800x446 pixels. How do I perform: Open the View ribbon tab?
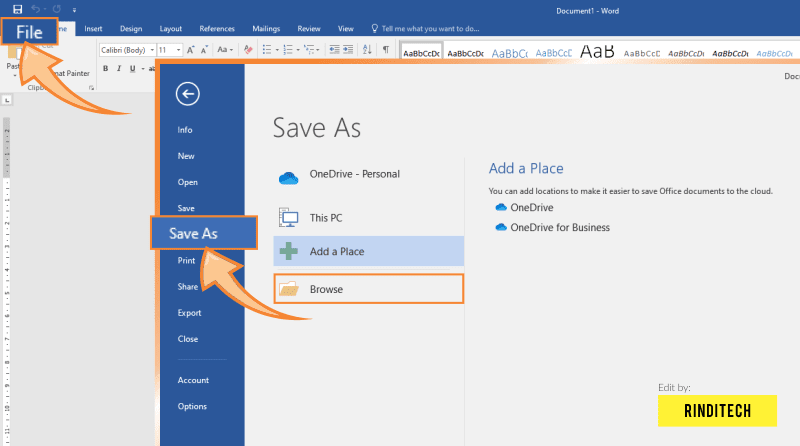click(x=345, y=29)
